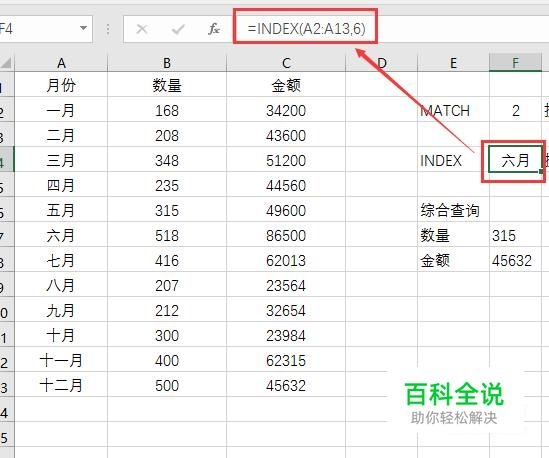Click quantity cell 208

point(167,135)
